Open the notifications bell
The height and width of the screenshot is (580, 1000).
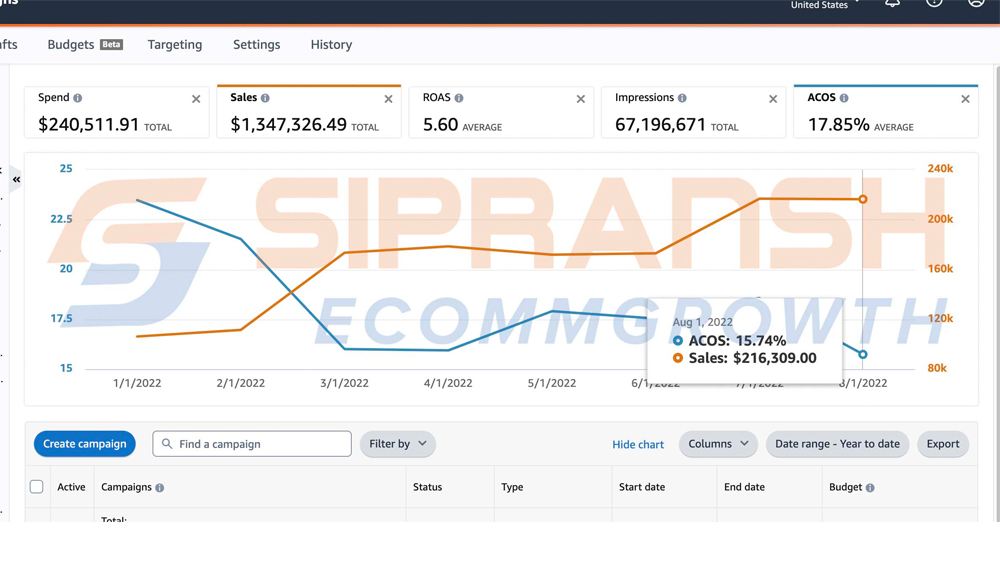(892, 4)
